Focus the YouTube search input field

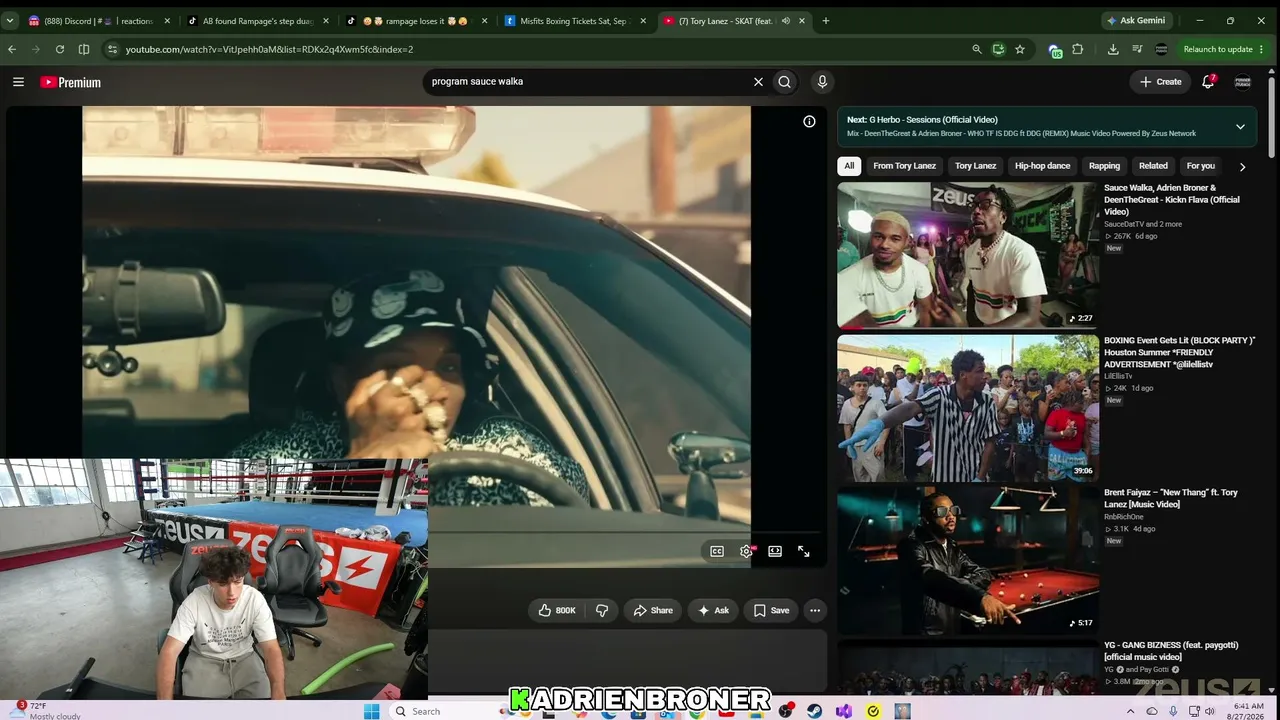588,82
